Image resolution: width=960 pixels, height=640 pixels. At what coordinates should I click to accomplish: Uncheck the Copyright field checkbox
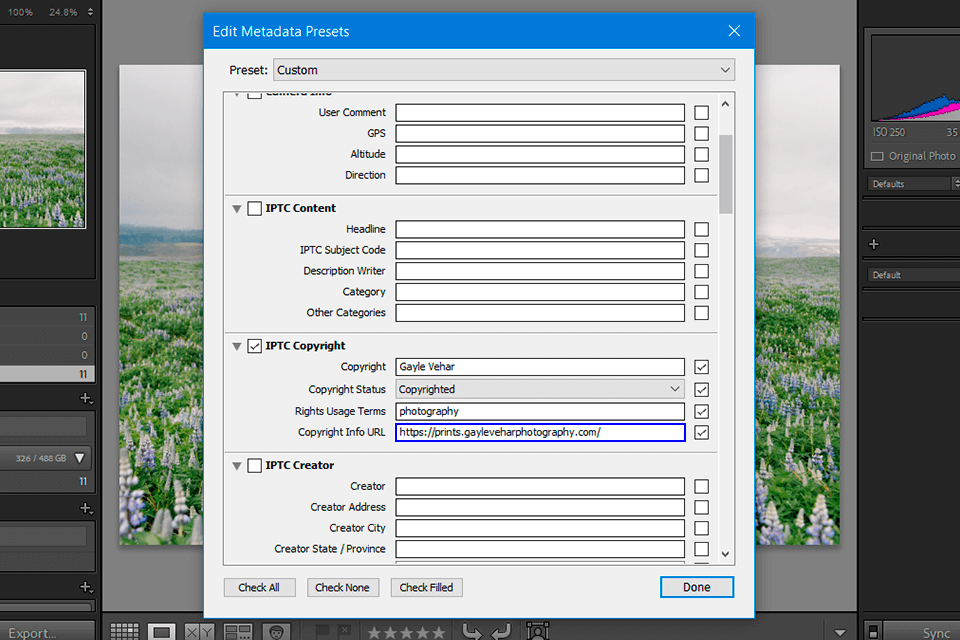pos(702,367)
